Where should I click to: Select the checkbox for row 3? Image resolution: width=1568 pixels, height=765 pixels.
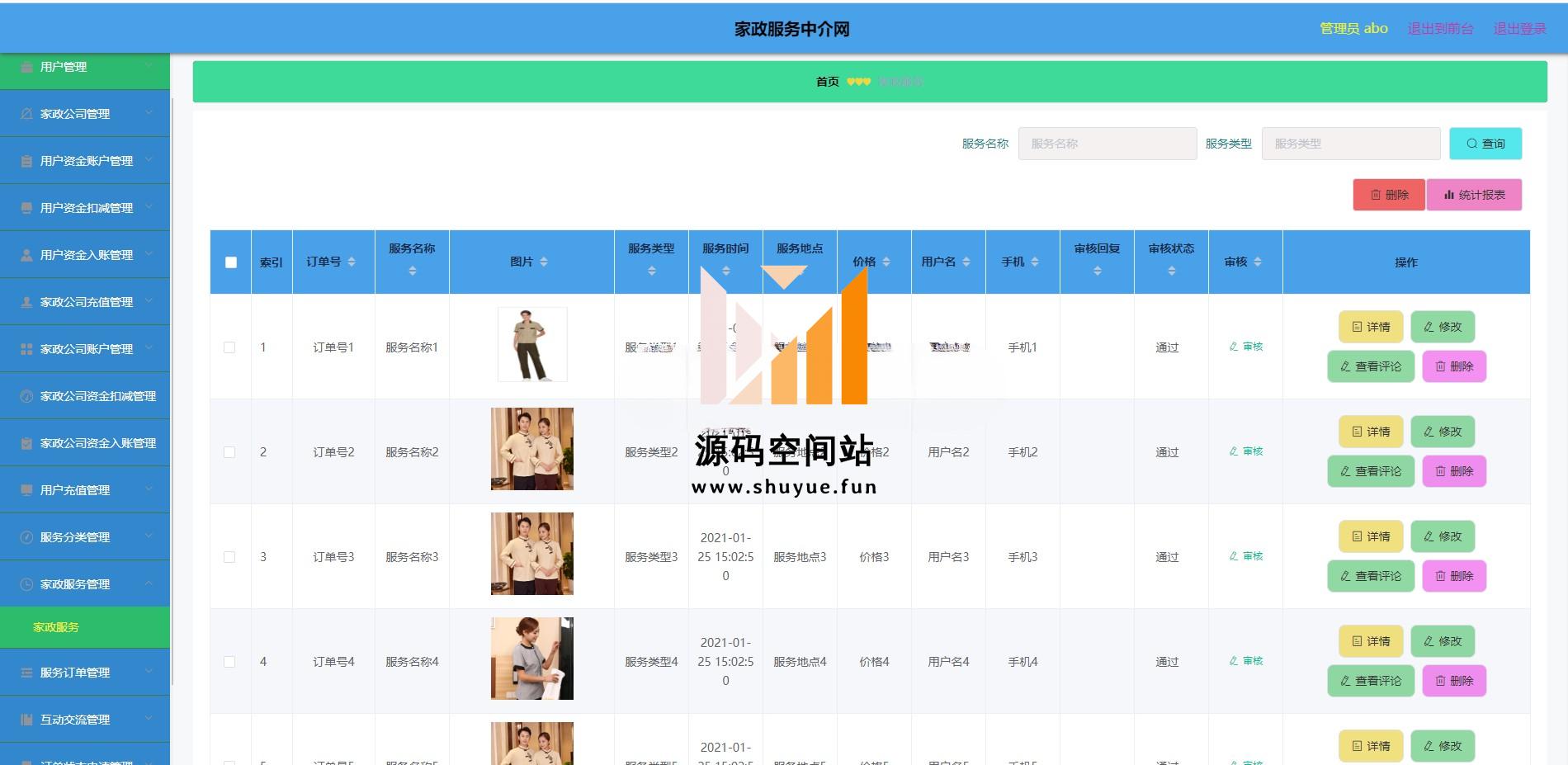click(x=229, y=557)
